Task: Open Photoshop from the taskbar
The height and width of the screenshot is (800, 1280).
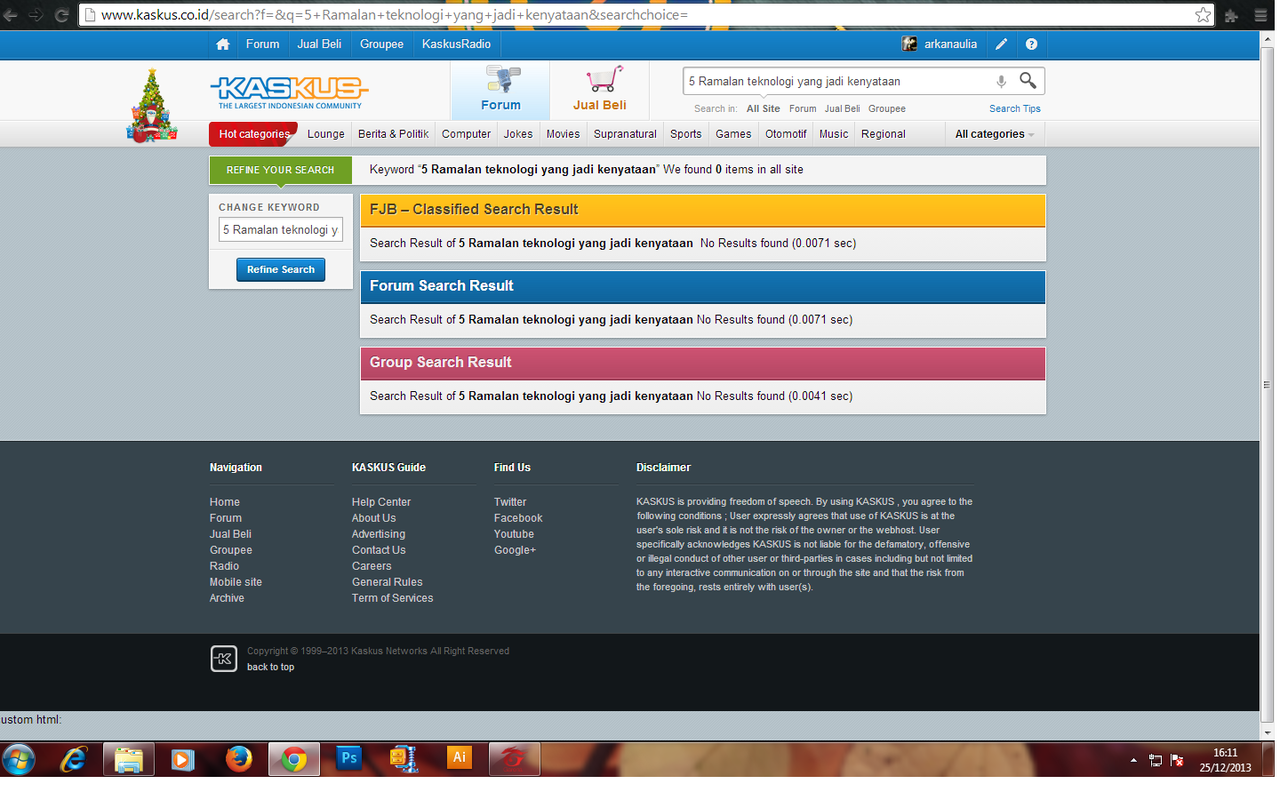Action: pyautogui.click(x=348, y=758)
